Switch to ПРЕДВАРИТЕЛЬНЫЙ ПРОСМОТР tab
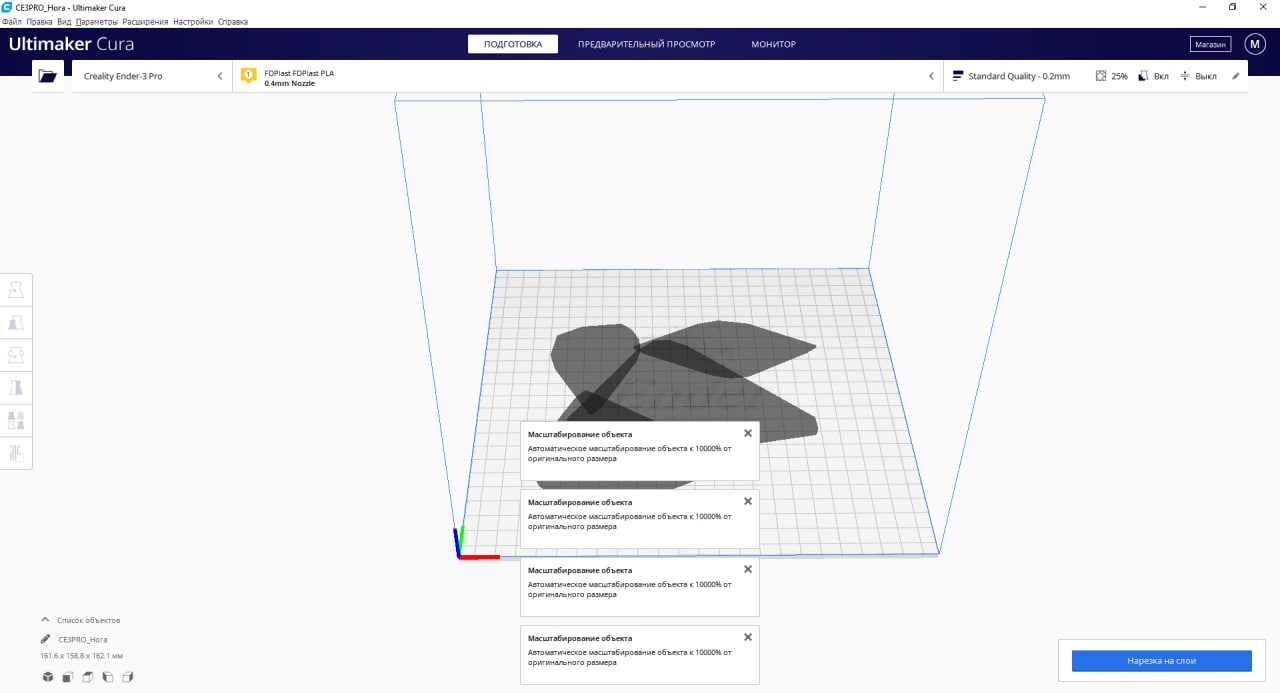 pyautogui.click(x=647, y=44)
